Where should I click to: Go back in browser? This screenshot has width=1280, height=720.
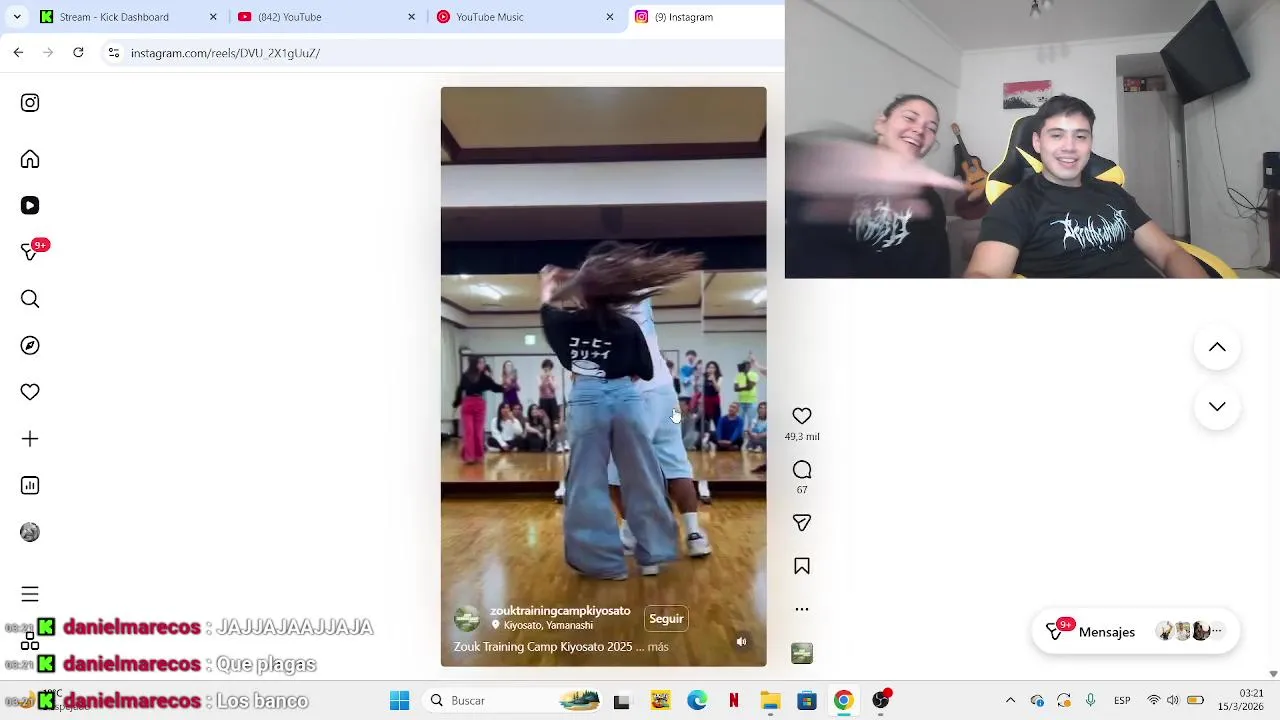(18, 53)
